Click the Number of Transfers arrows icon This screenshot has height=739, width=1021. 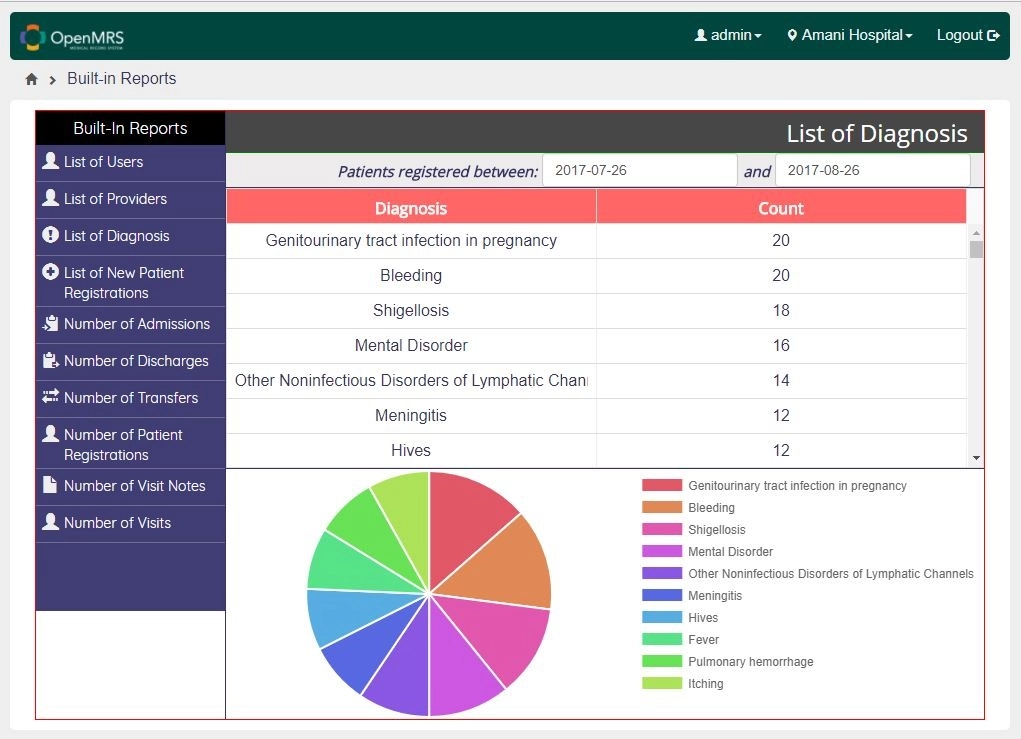[x=52, y=396]
